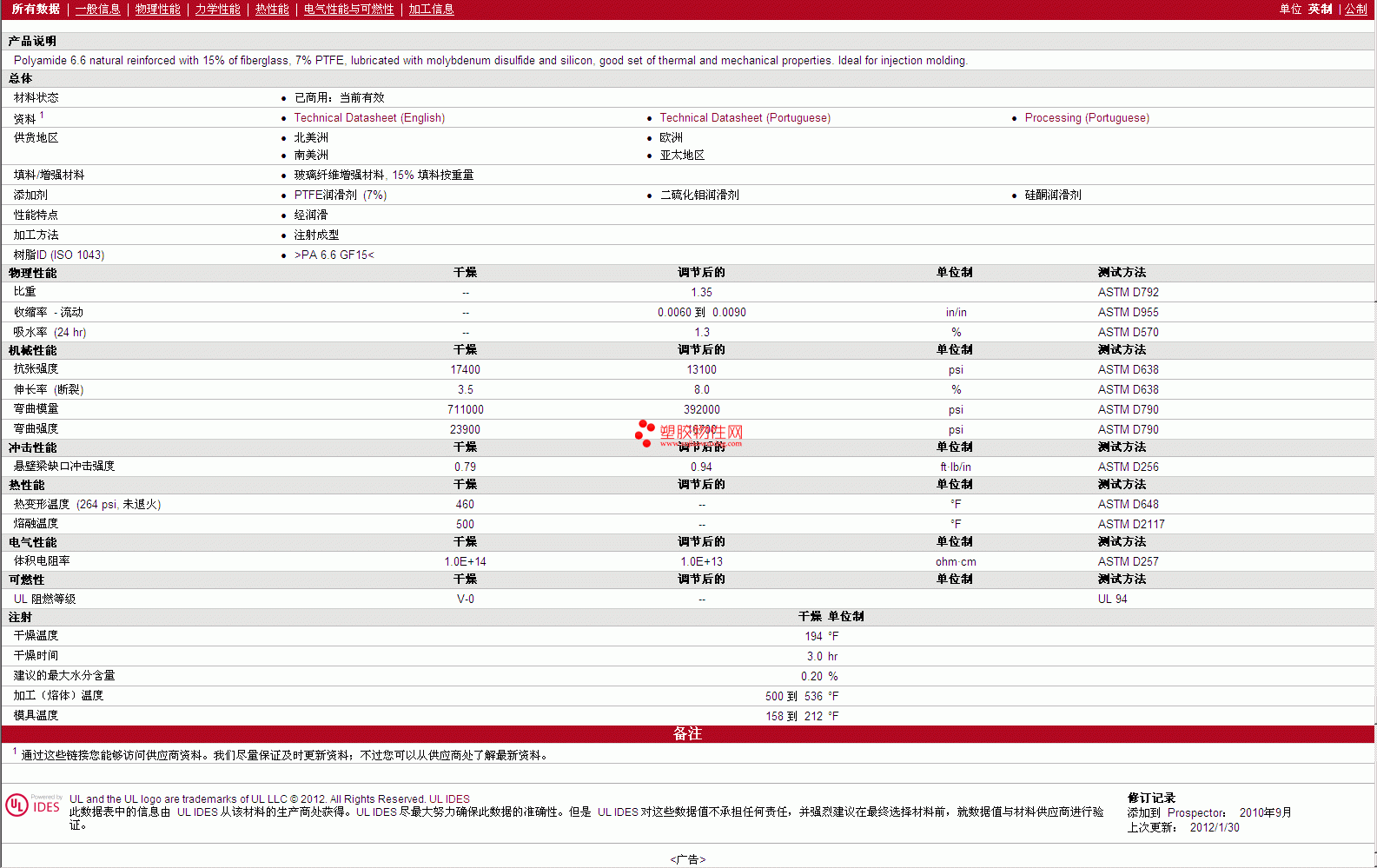Click the UL IDES logo

point(34,805)
